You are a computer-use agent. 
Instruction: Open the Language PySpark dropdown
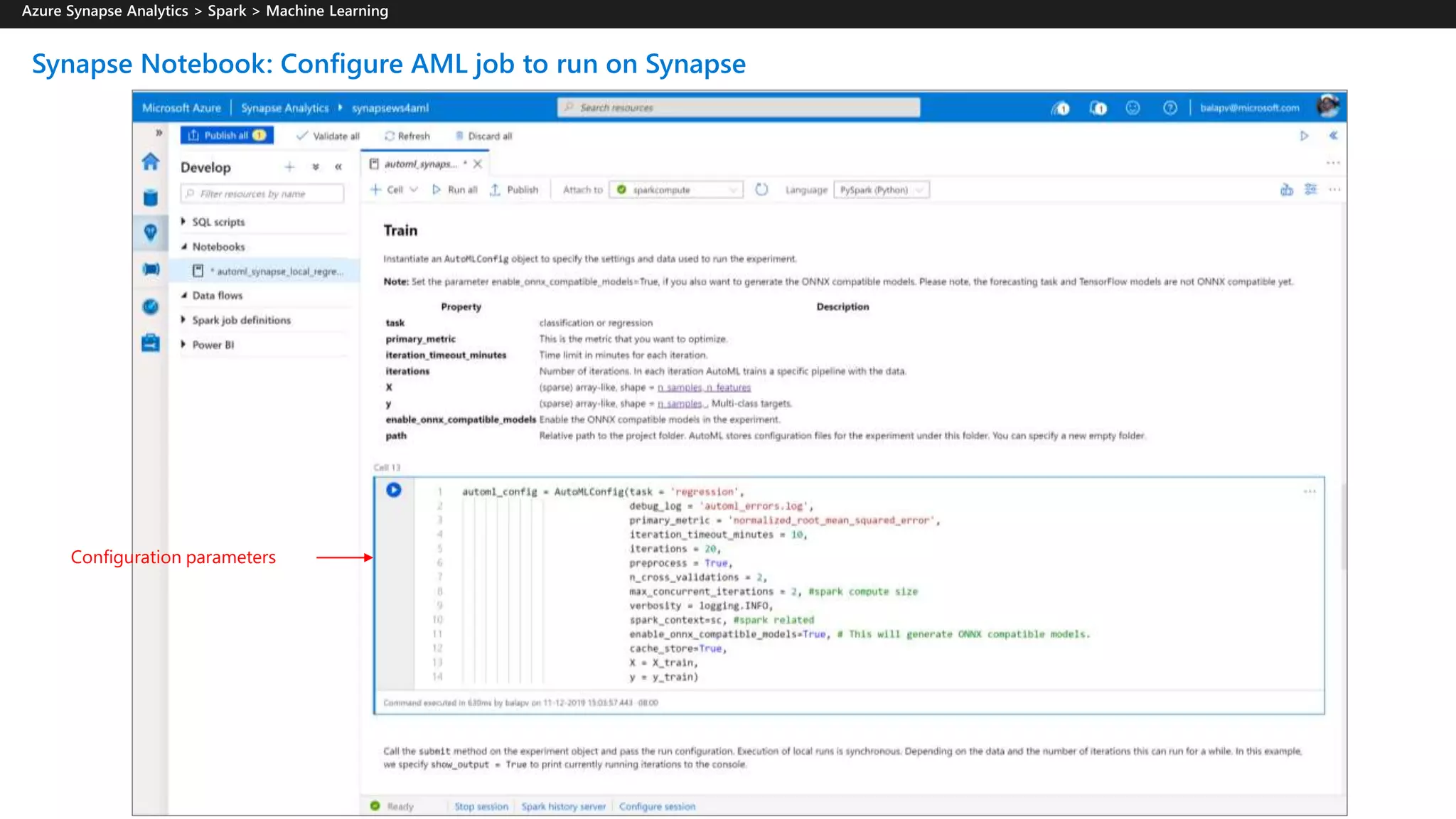pos(882,190)
